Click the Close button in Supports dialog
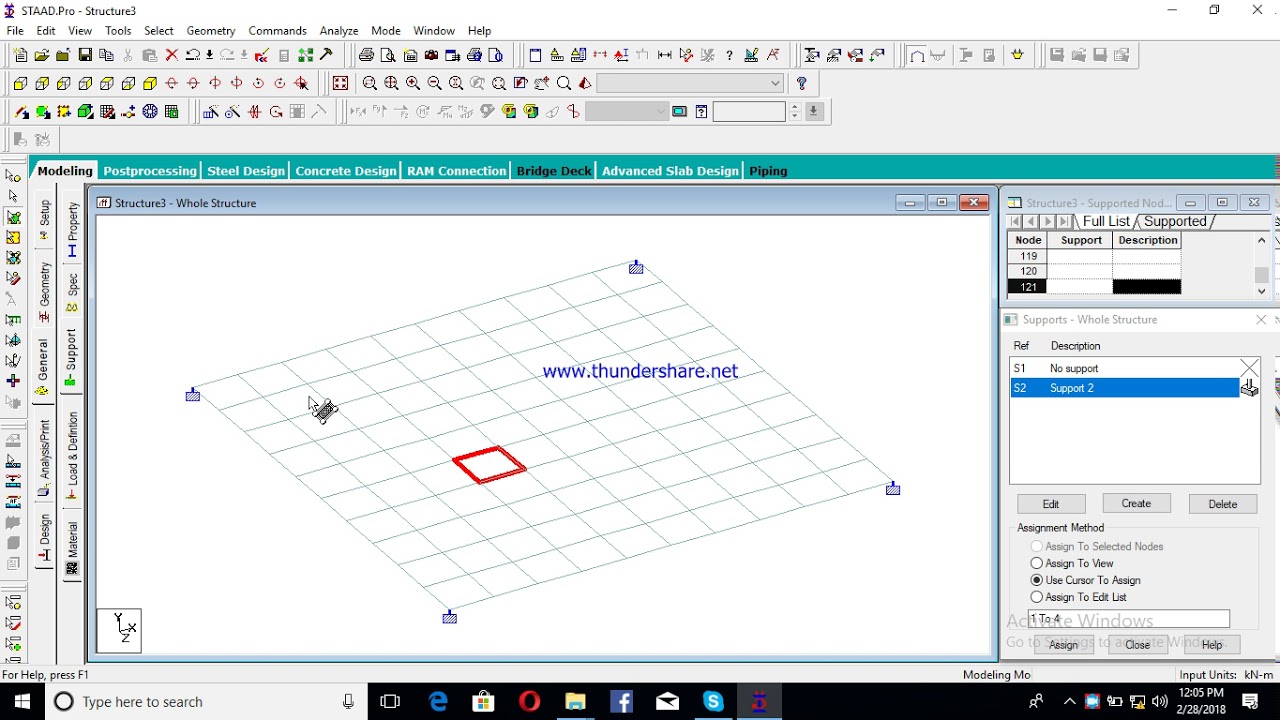Viewport: 1280px width, 720px height. pos(1138,645)
